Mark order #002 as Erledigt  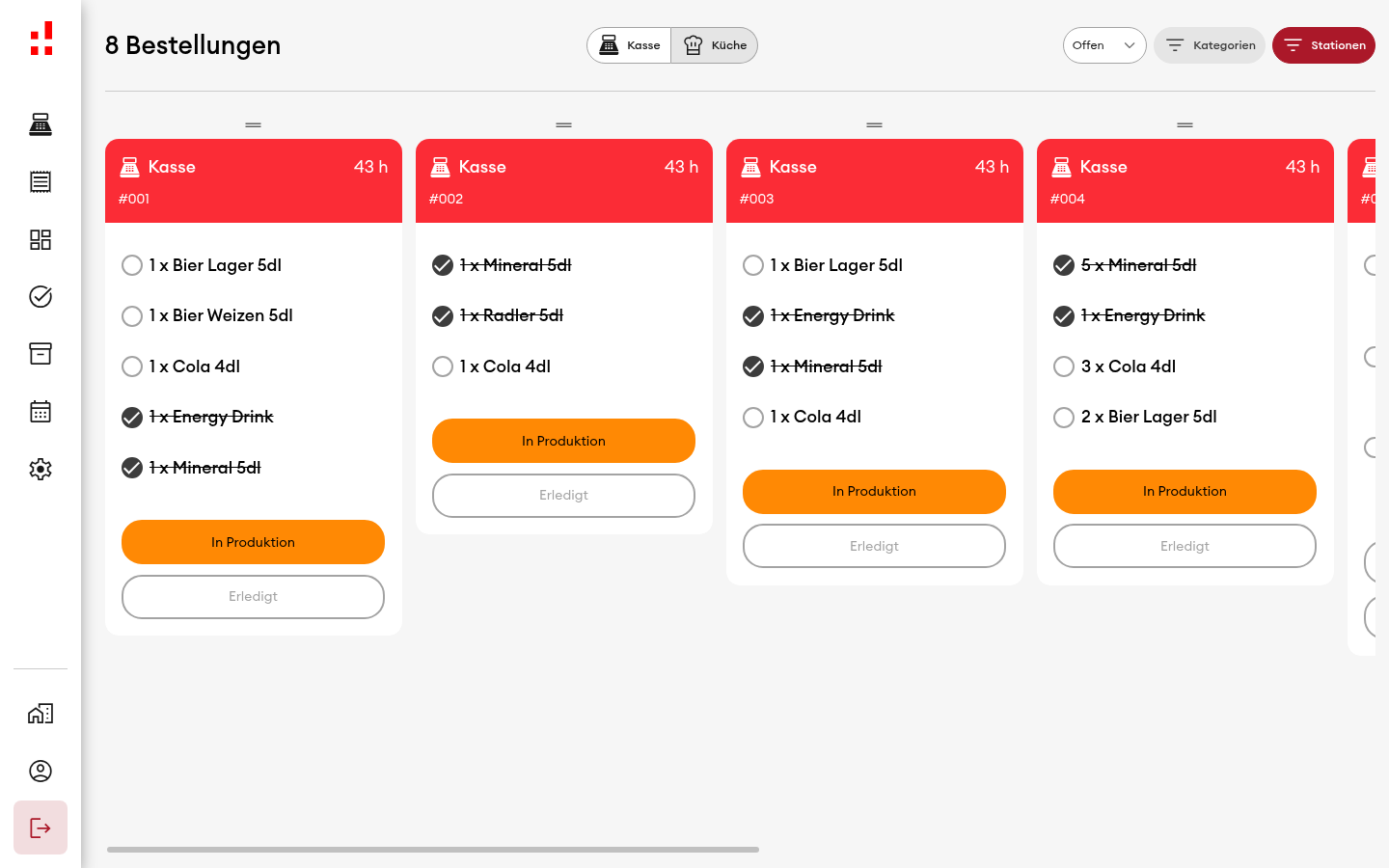(563, 496)
